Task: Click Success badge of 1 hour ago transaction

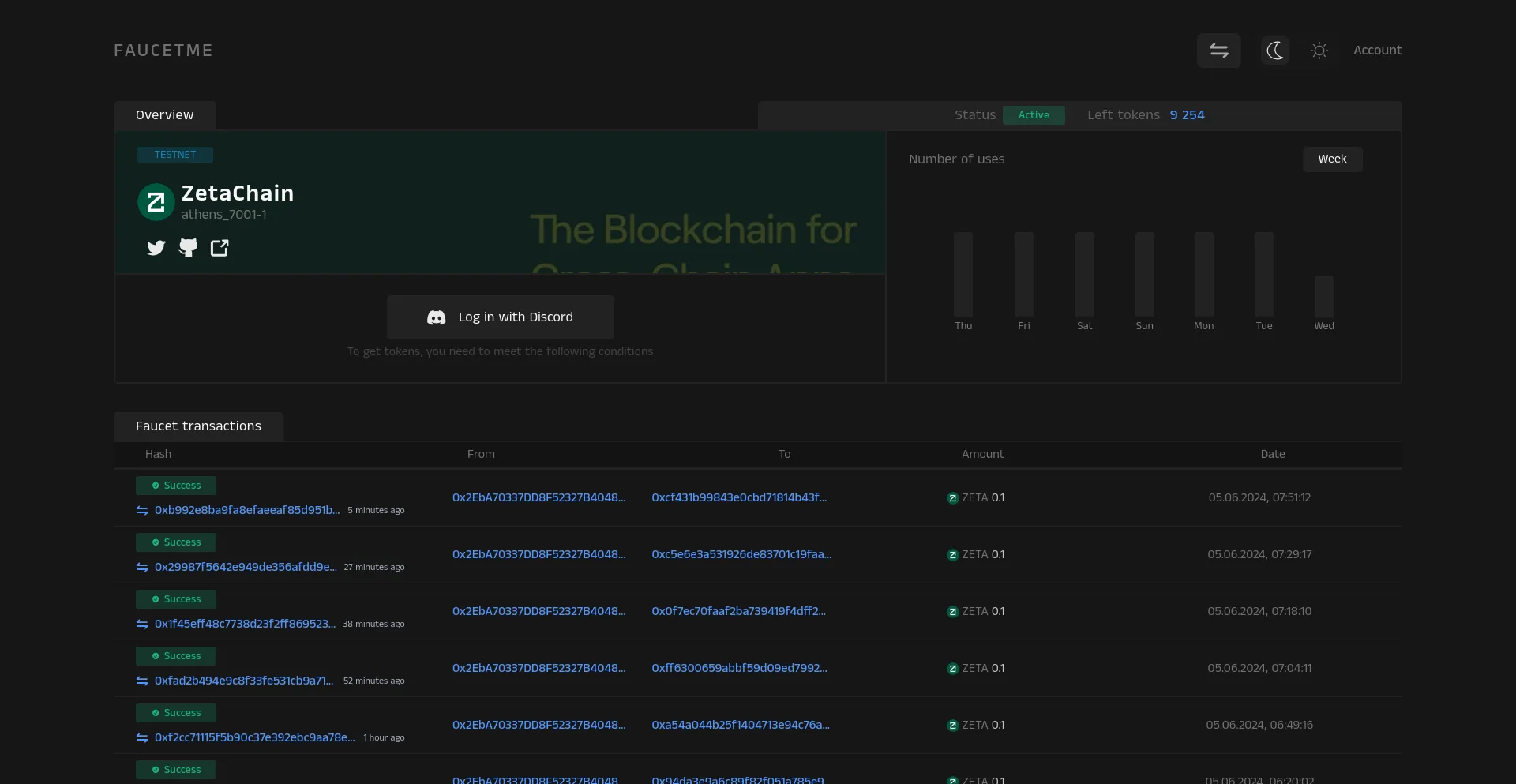Action: coord(176,713)
